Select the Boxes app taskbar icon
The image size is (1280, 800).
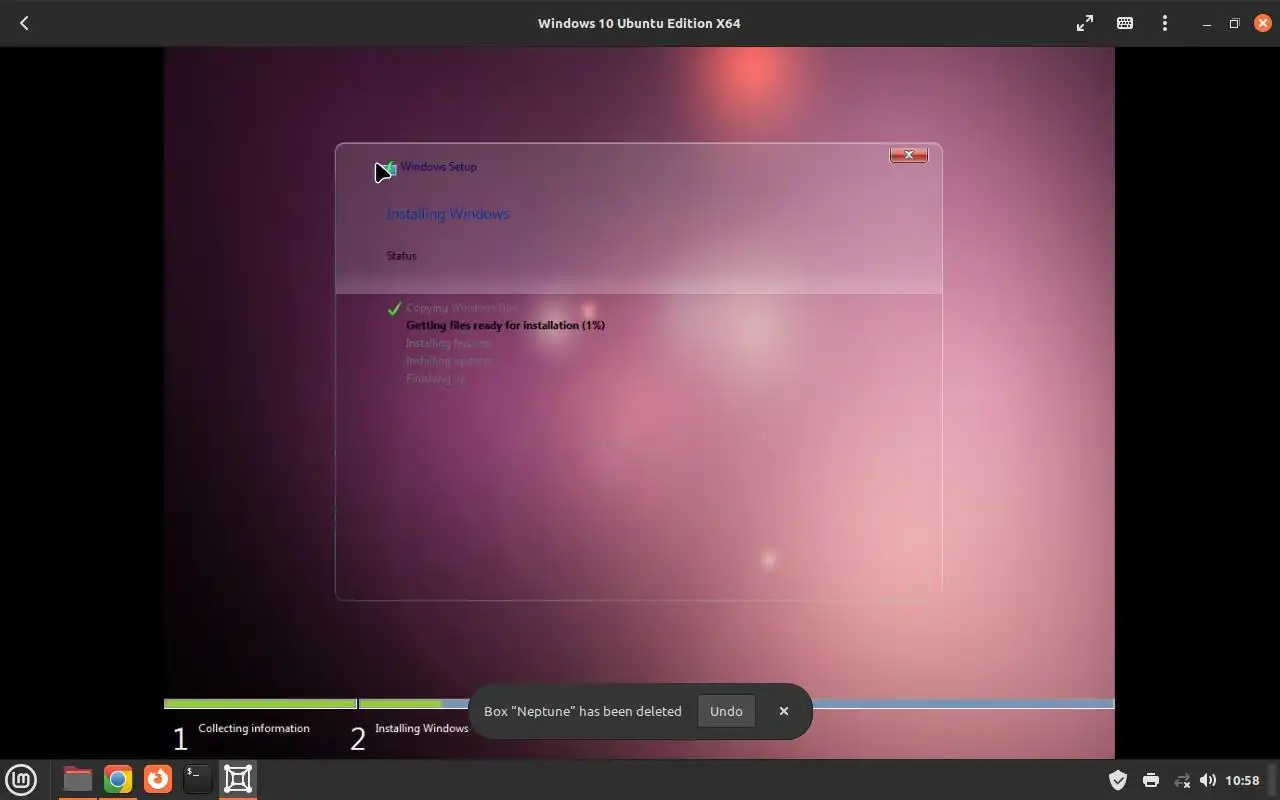point(238,779)
